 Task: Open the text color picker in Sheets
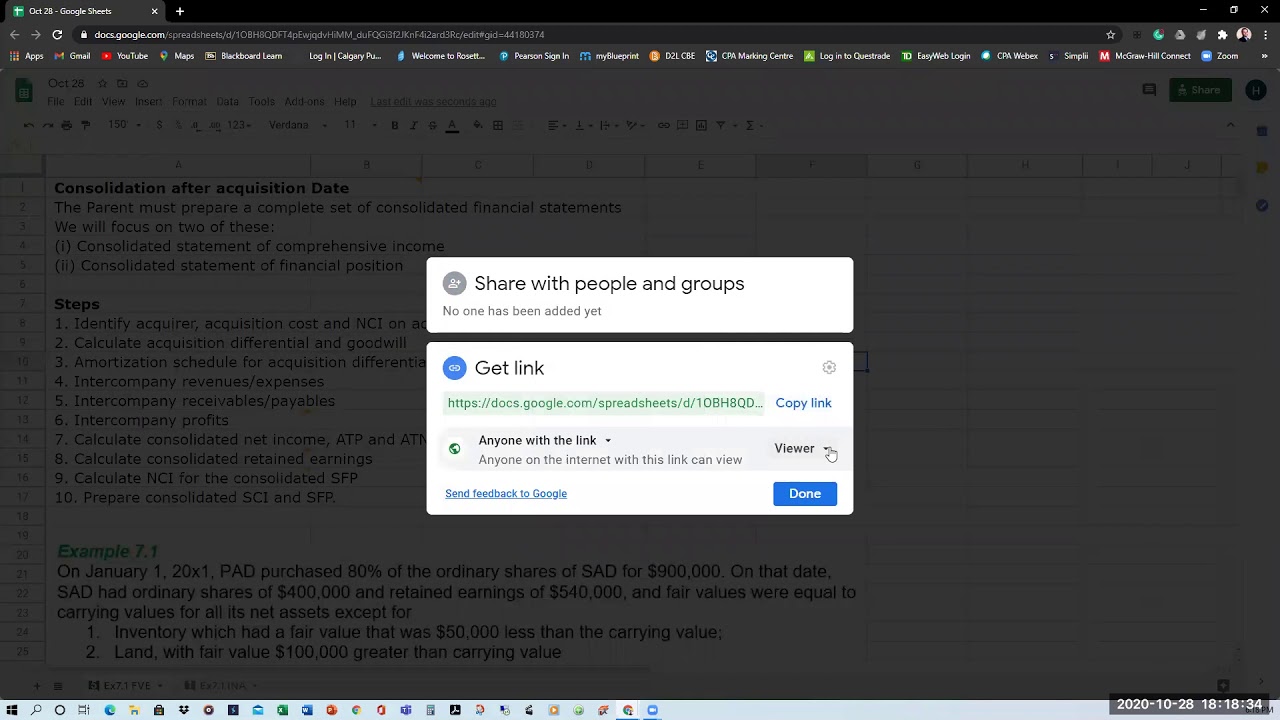pos(452,125)
